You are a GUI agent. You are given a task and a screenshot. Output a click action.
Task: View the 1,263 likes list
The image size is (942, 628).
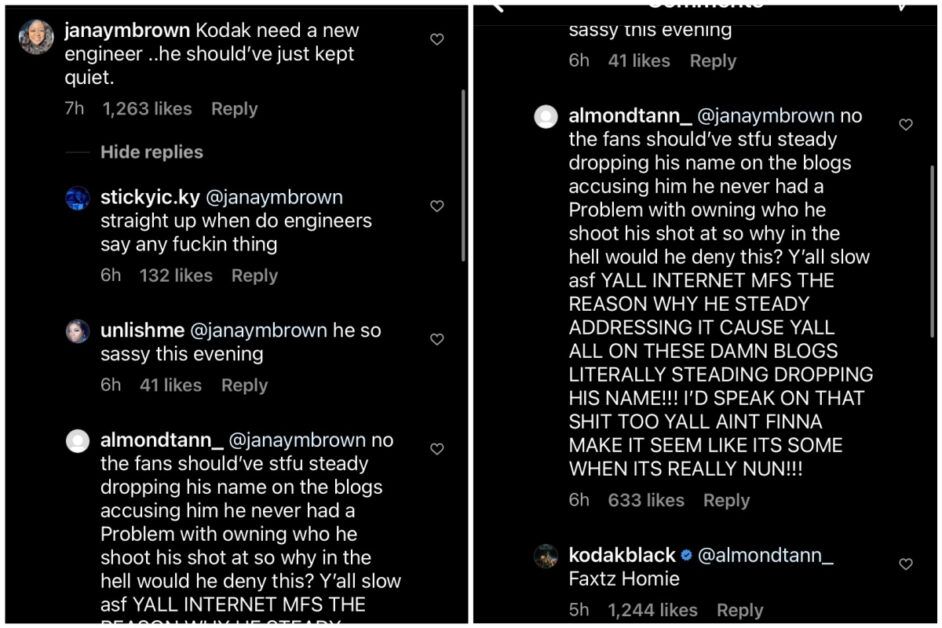147,109
